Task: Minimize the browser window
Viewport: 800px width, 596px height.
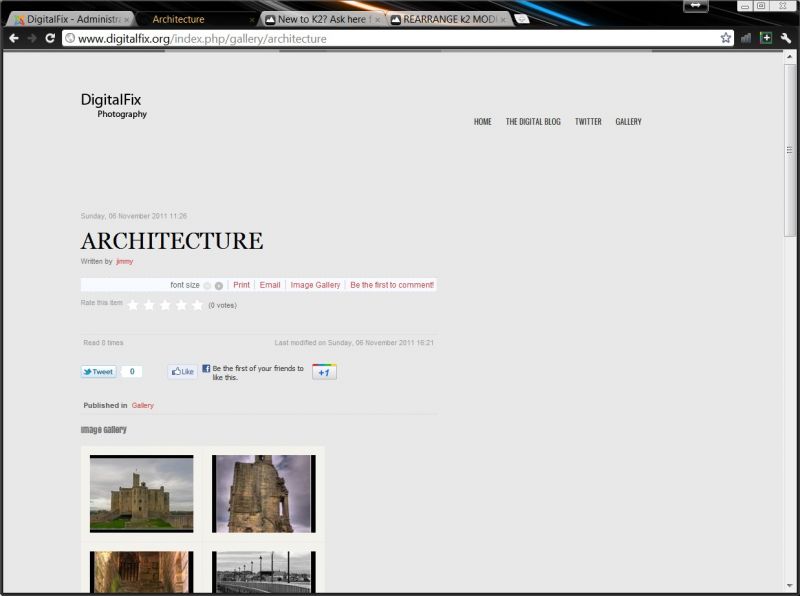Action: 745,6
